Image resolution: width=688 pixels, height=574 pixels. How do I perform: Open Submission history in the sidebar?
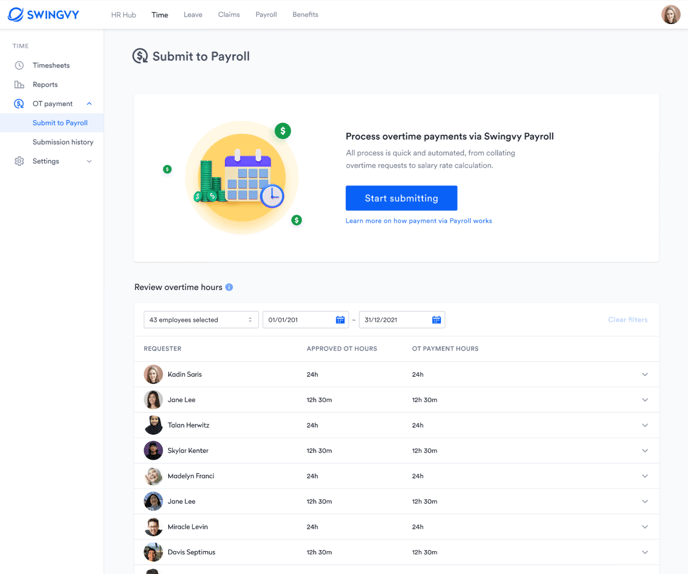point(63,142)
